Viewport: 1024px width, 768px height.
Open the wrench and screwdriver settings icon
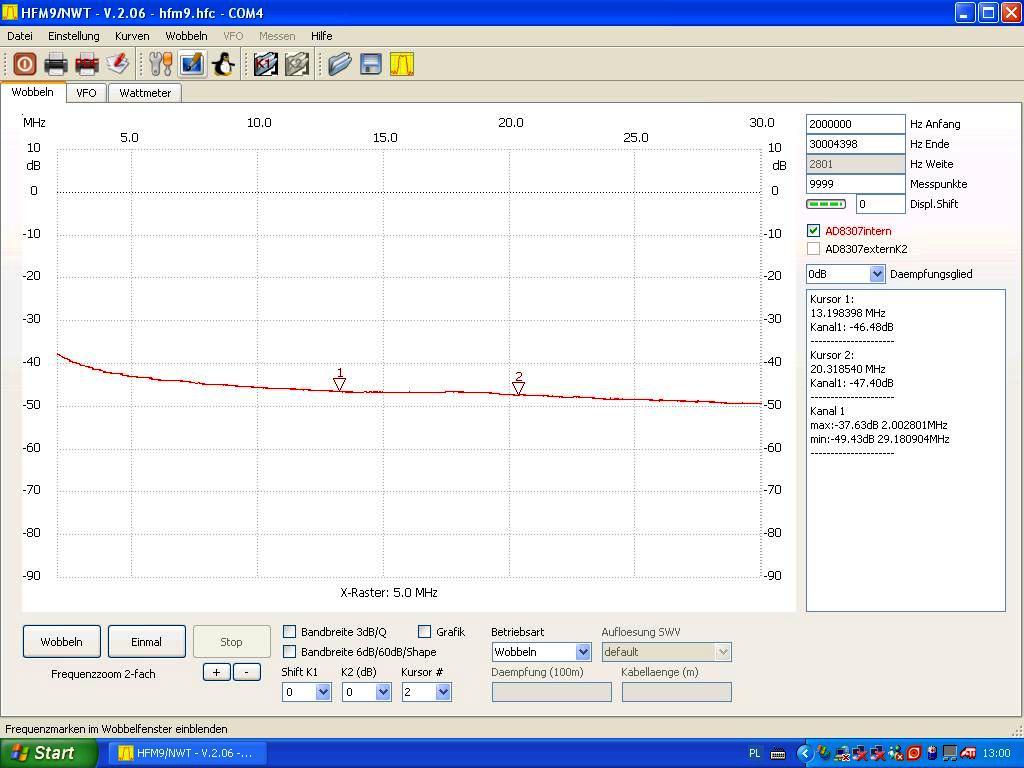(161, 64)
